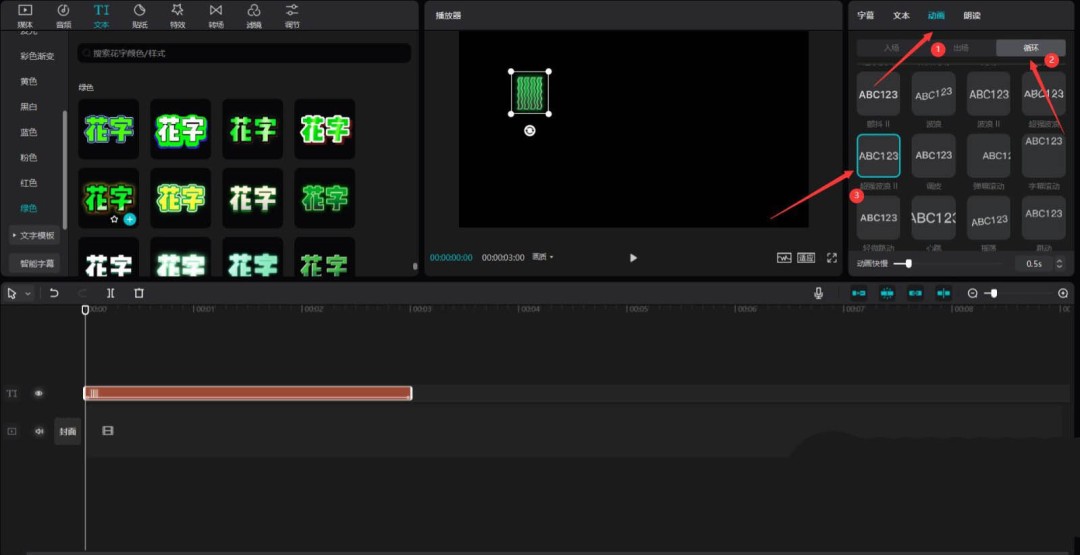Open the 转场 transitions panel

(215, 14)
